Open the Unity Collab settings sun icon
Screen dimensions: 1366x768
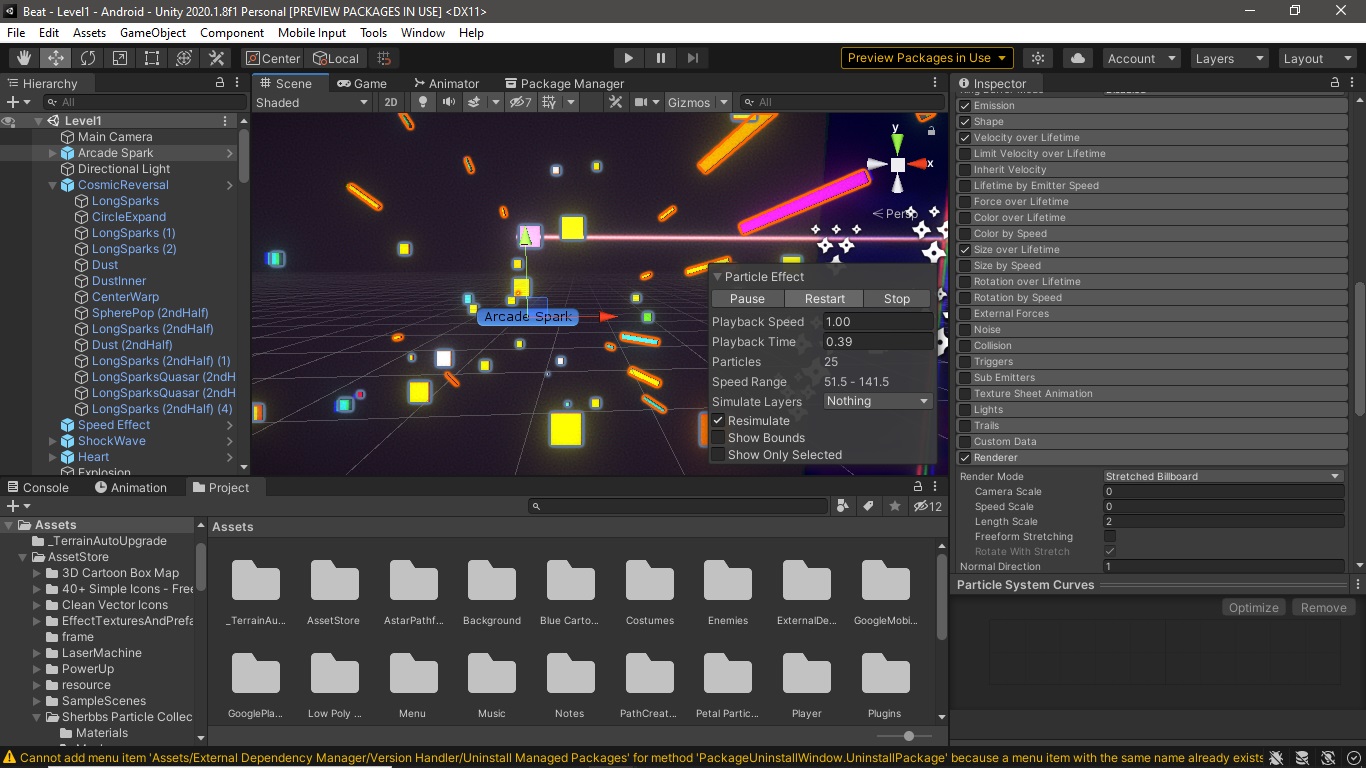[x=1038, y=58]
